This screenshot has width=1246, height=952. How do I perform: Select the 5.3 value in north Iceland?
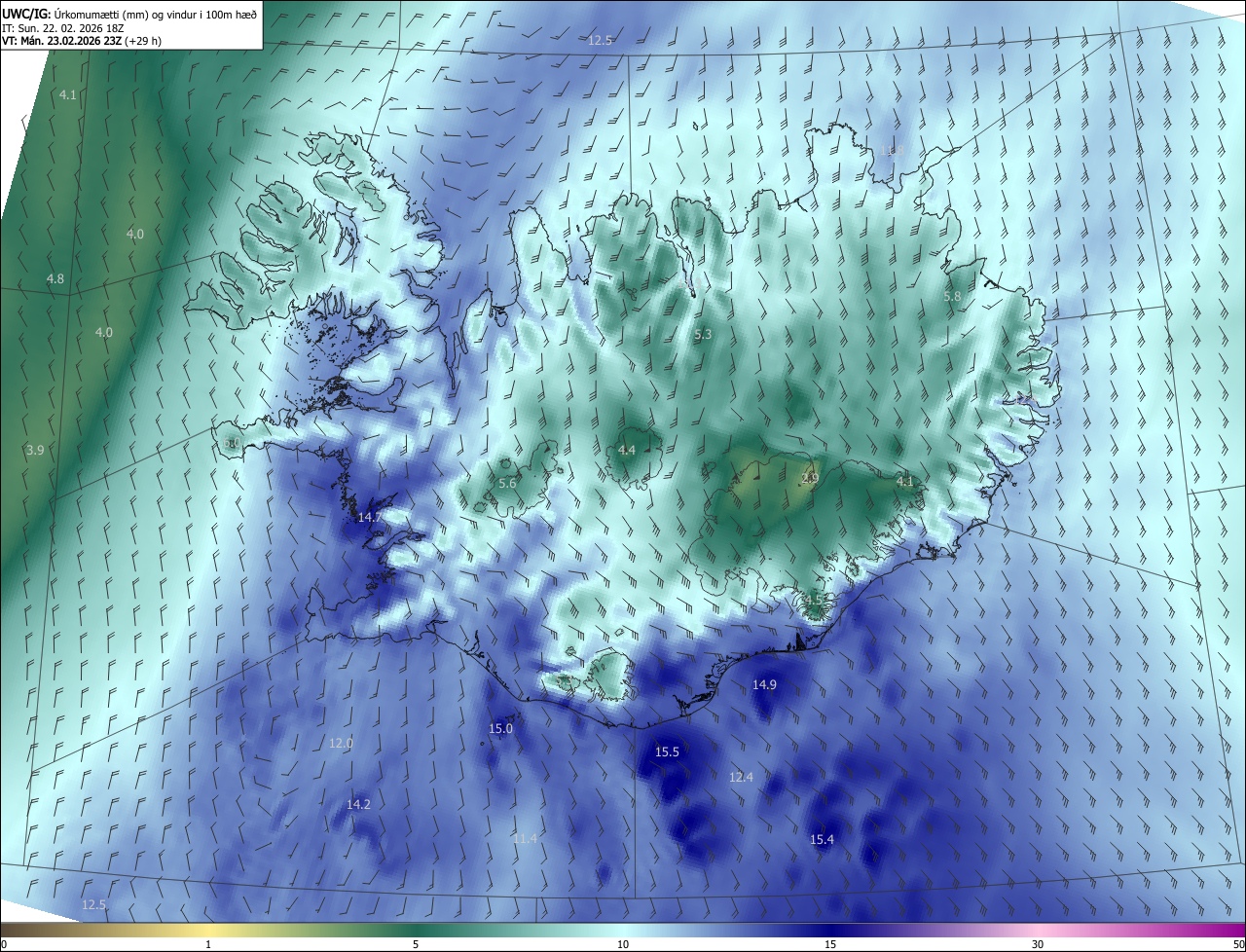click(704, 335)
